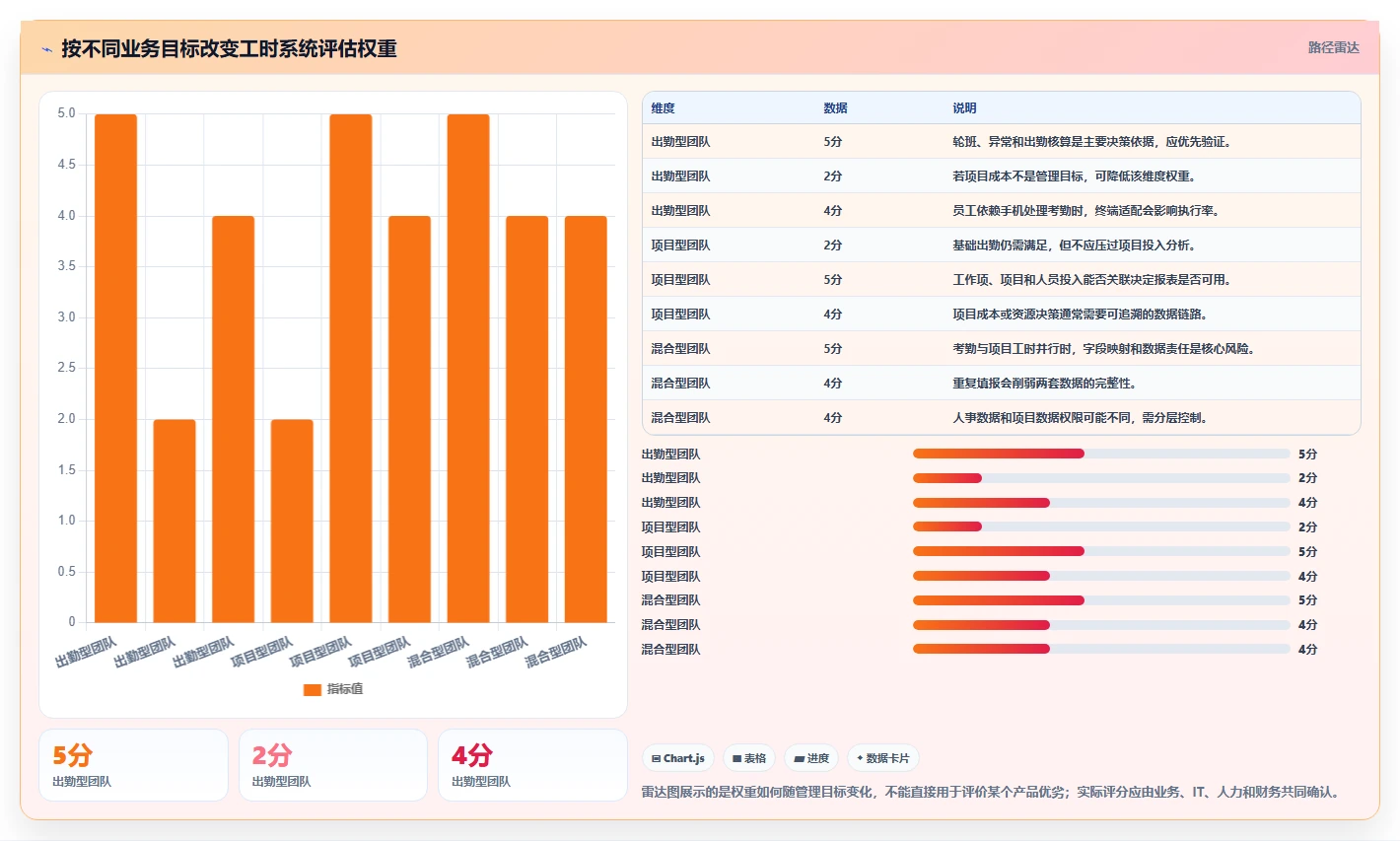Click the 项目型团队 chart bar at 5.0
Image resolution: width=1400 pixels, height=841 pixels.
[351, 369]
